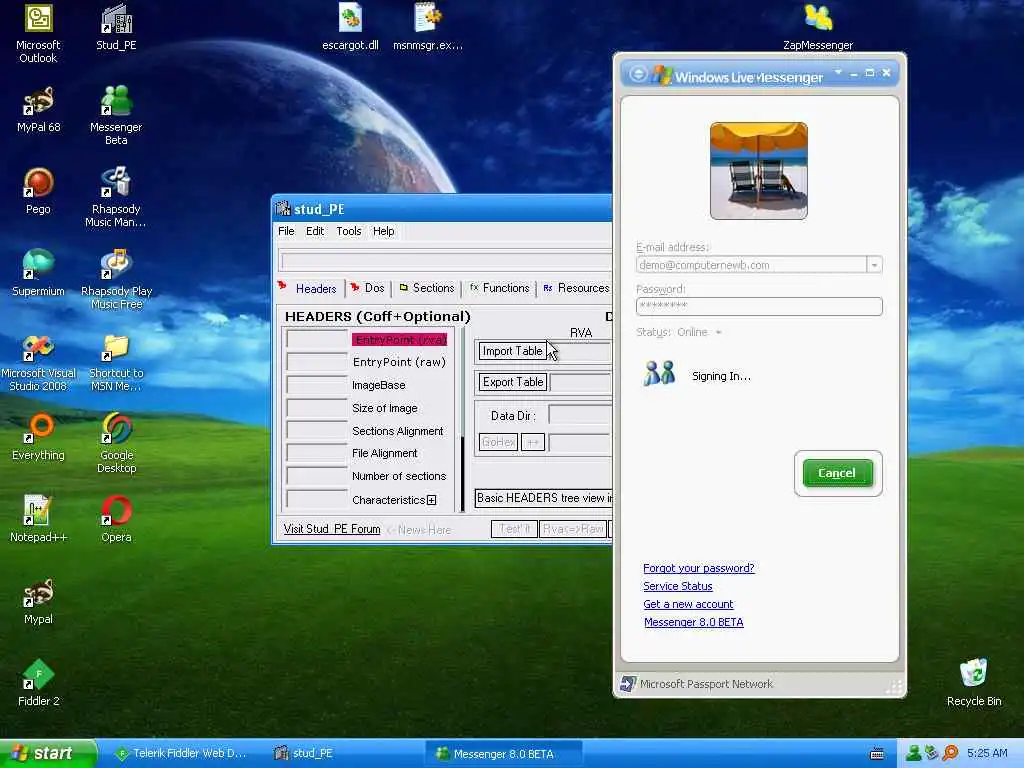Select the Google Desktop icon

tap(116, 443)
